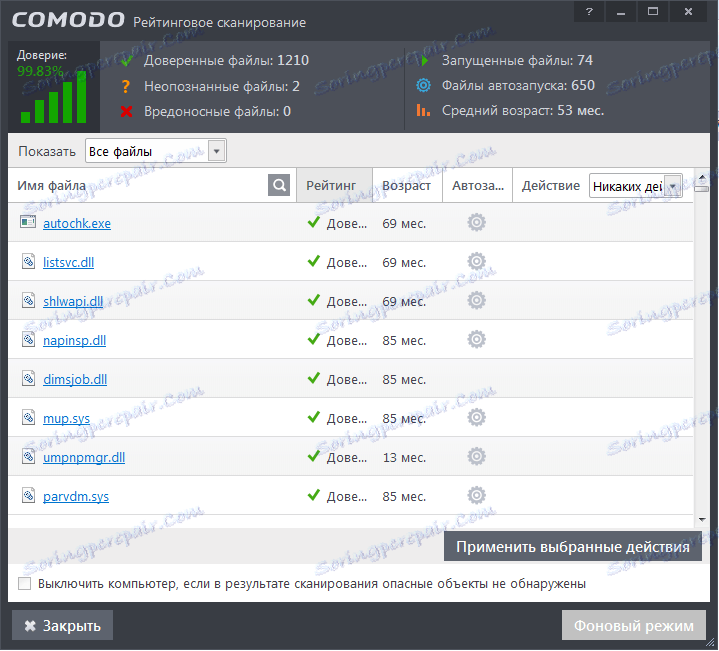Image resolution: width=719 pixels, height=651 pixels.
Task: Click the orange average age bars icon
Action: click(x=423, y=110)
